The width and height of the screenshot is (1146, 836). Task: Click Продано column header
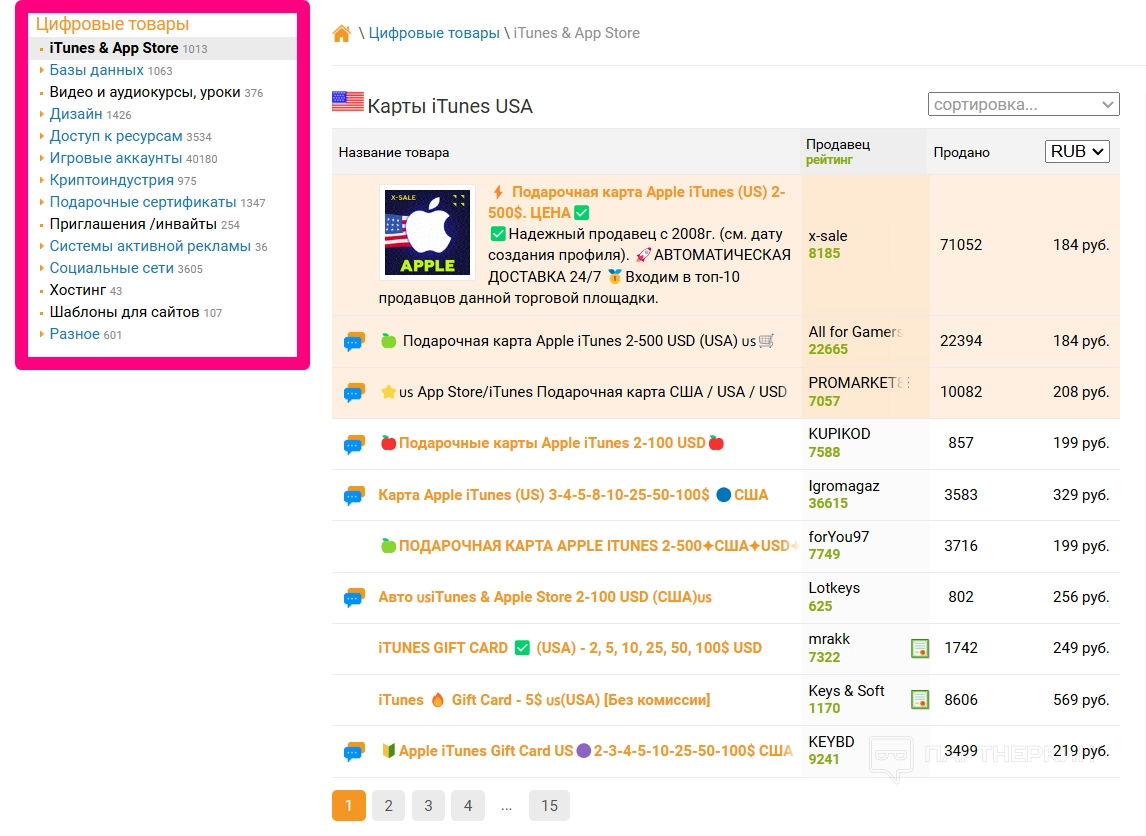pyautogui.click(x=961, y=152)
